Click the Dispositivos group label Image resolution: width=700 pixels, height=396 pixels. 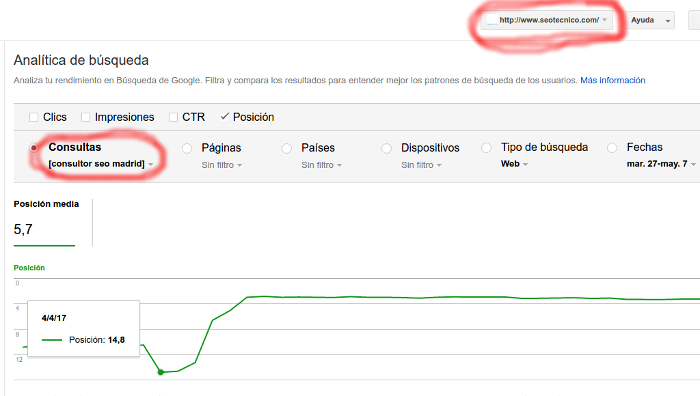[x=430, y=148]
